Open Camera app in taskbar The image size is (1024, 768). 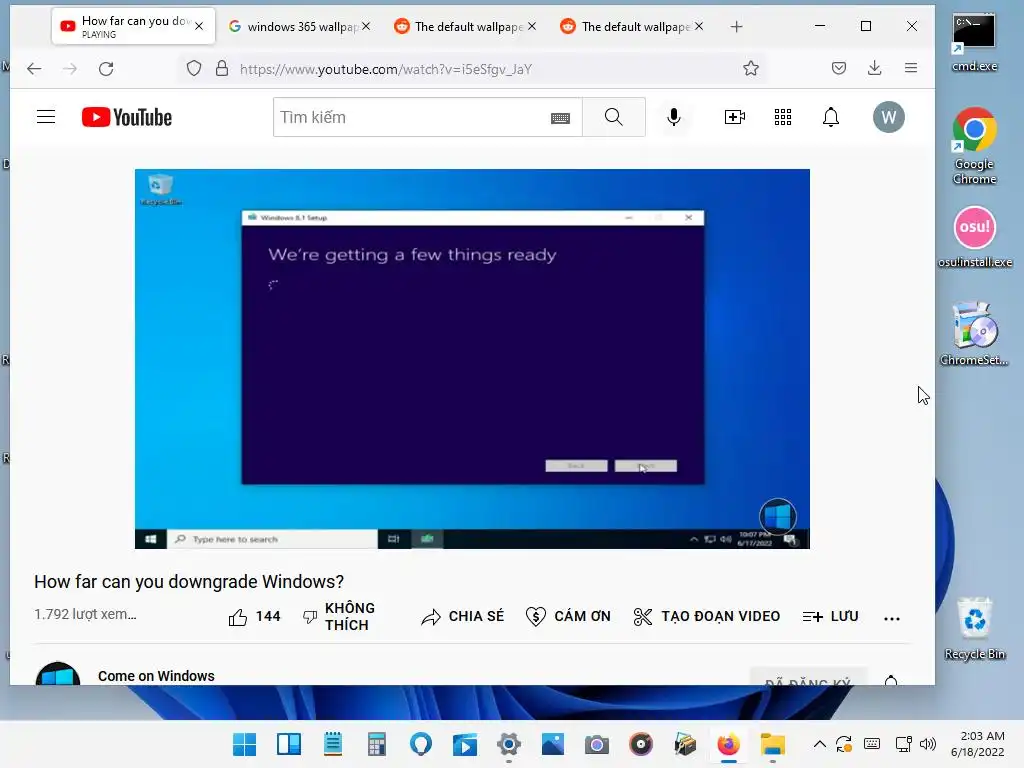pos(596,744)
